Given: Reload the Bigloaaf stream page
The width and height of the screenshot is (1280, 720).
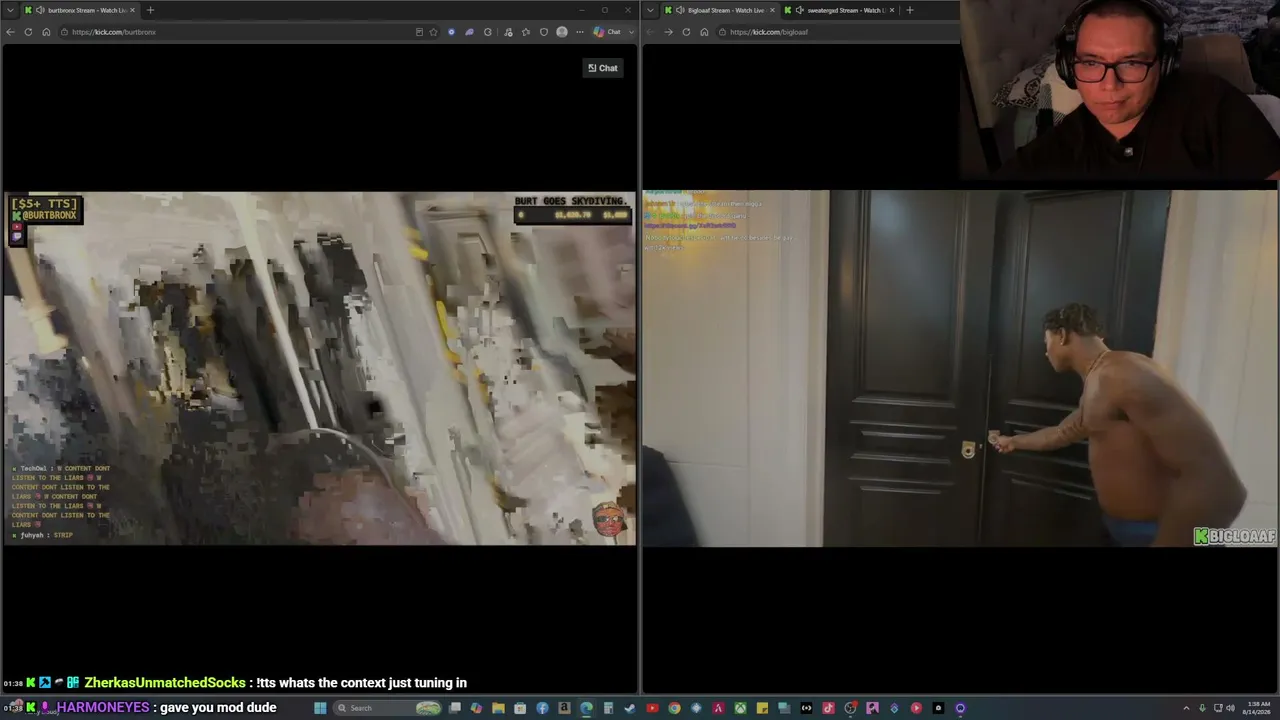Looking at the screenshot, I should 686,32.
